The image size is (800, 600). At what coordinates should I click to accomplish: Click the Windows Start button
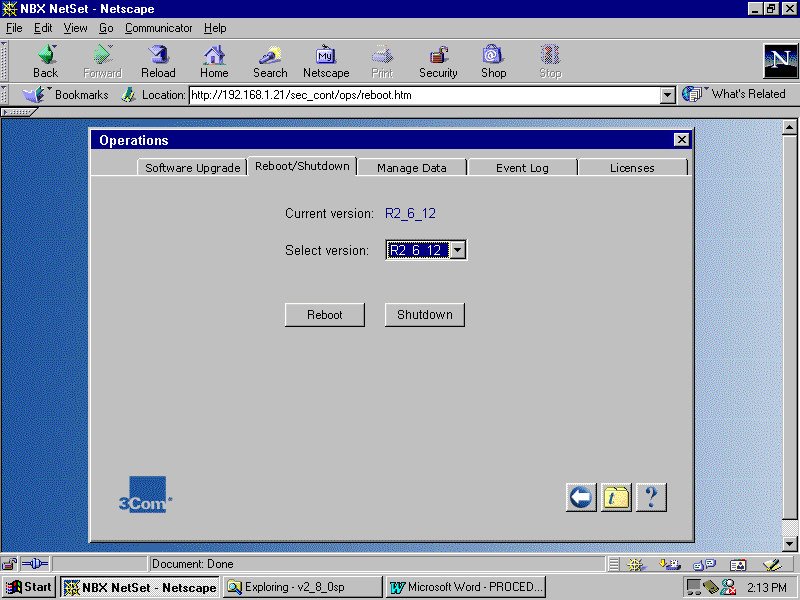click(x=29, y=587)
